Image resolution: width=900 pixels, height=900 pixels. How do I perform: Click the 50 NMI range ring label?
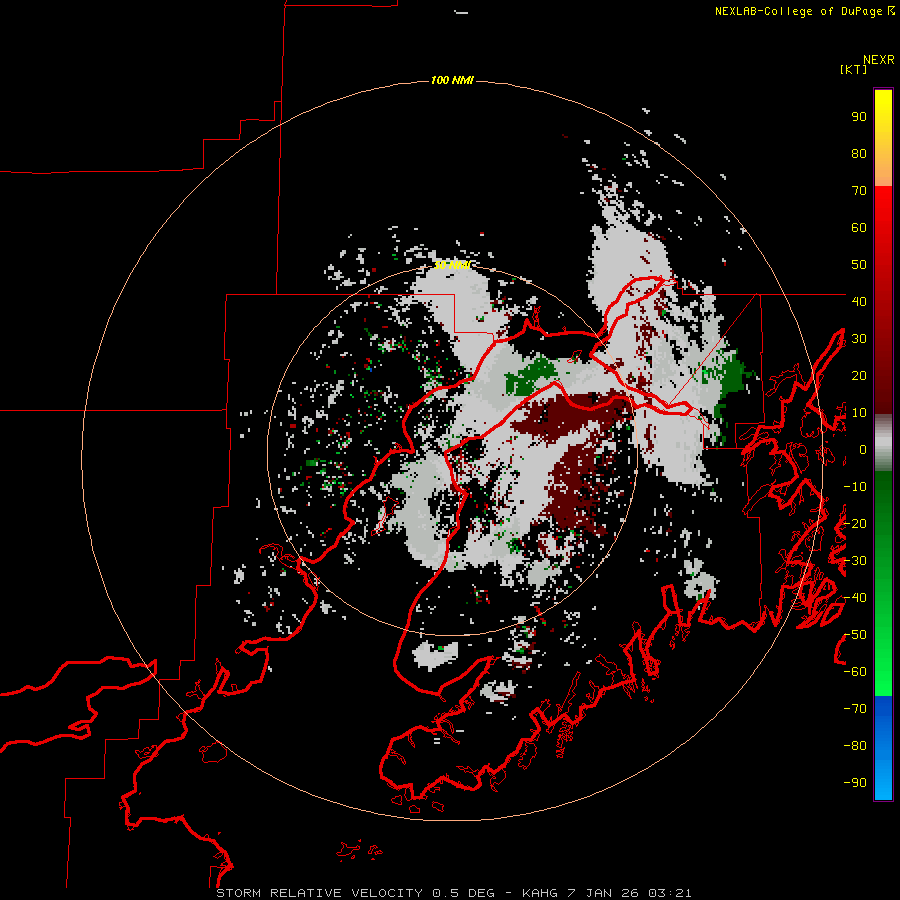point(452,265)
